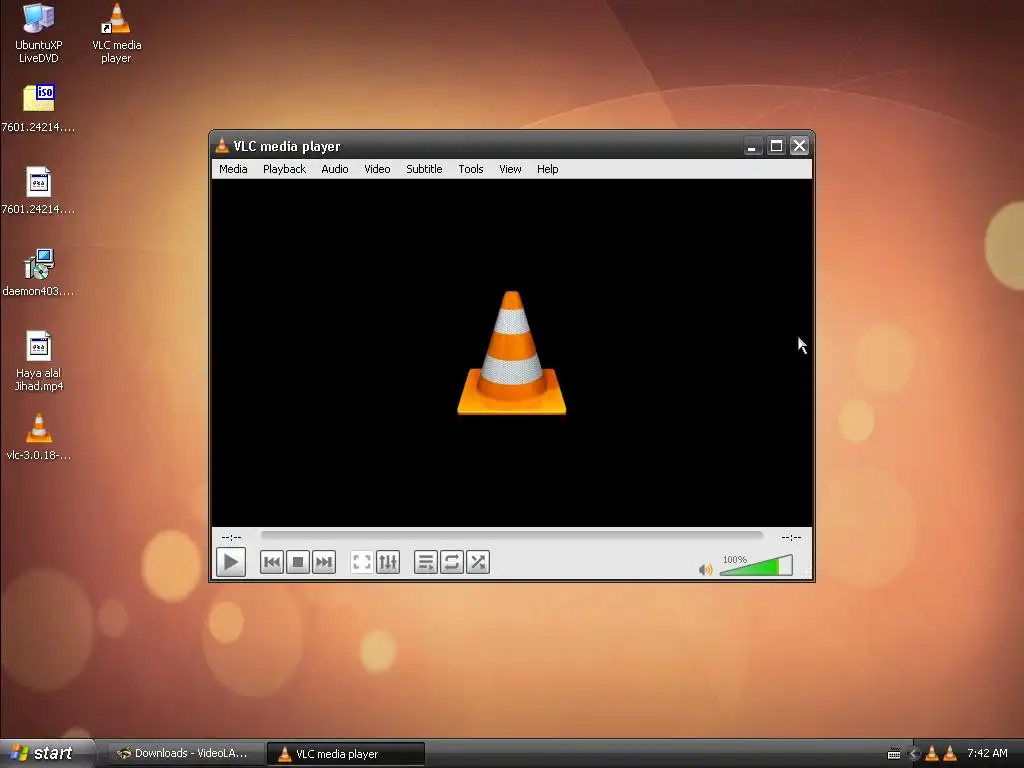
Task: Open the Audio menu
Action: (x=334, y=169)
